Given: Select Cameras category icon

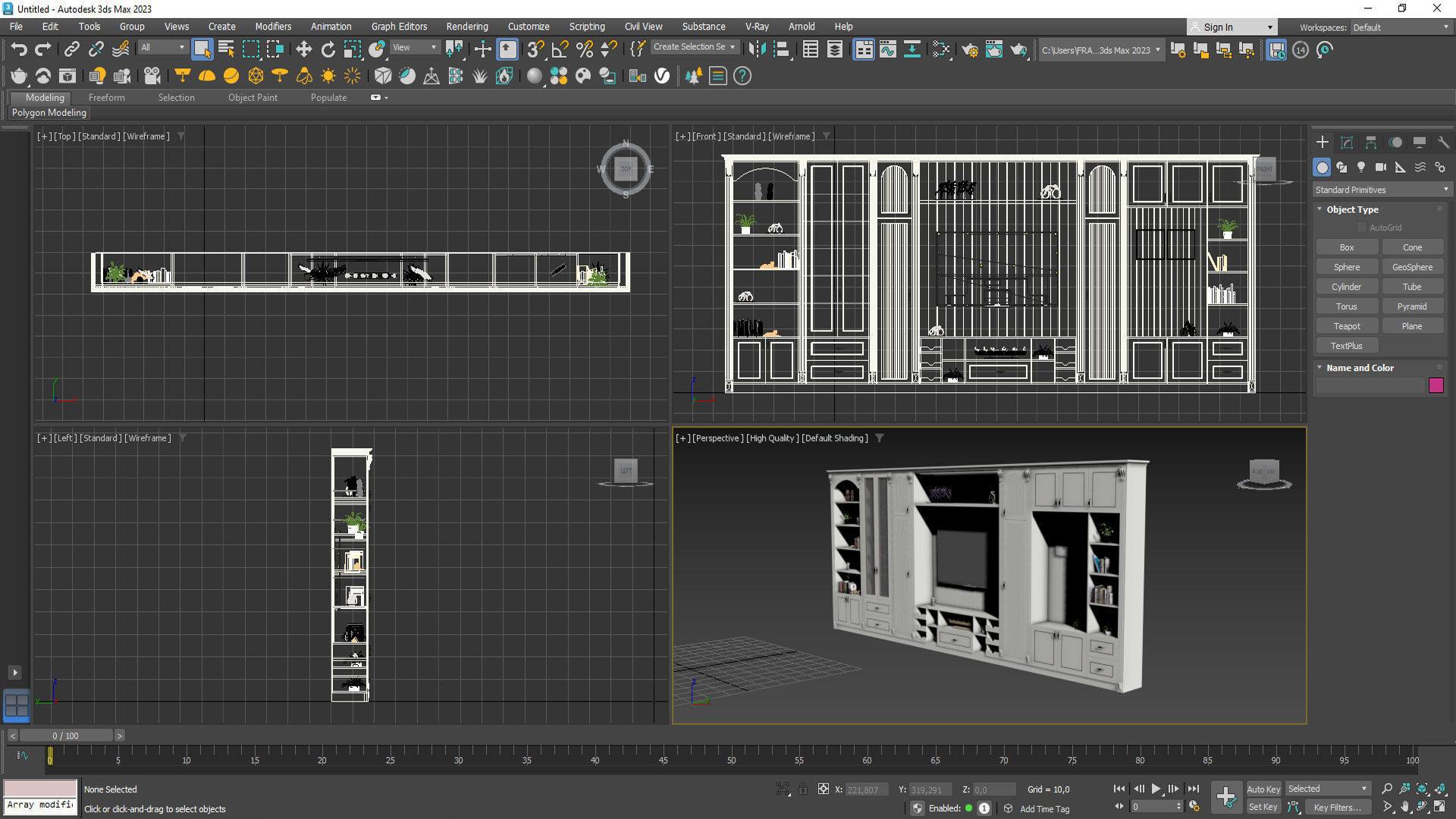Looking at the screenshot, I should coord(1381,168).
